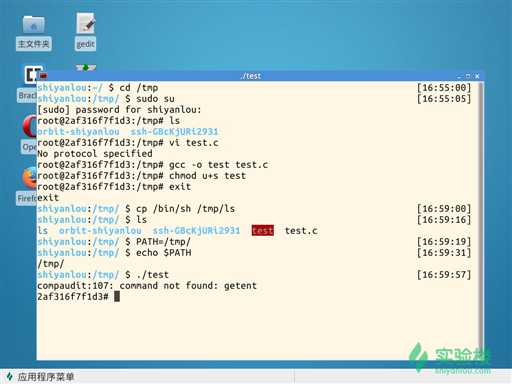Click 'chmod u+s test' command text

coord(207,176)
